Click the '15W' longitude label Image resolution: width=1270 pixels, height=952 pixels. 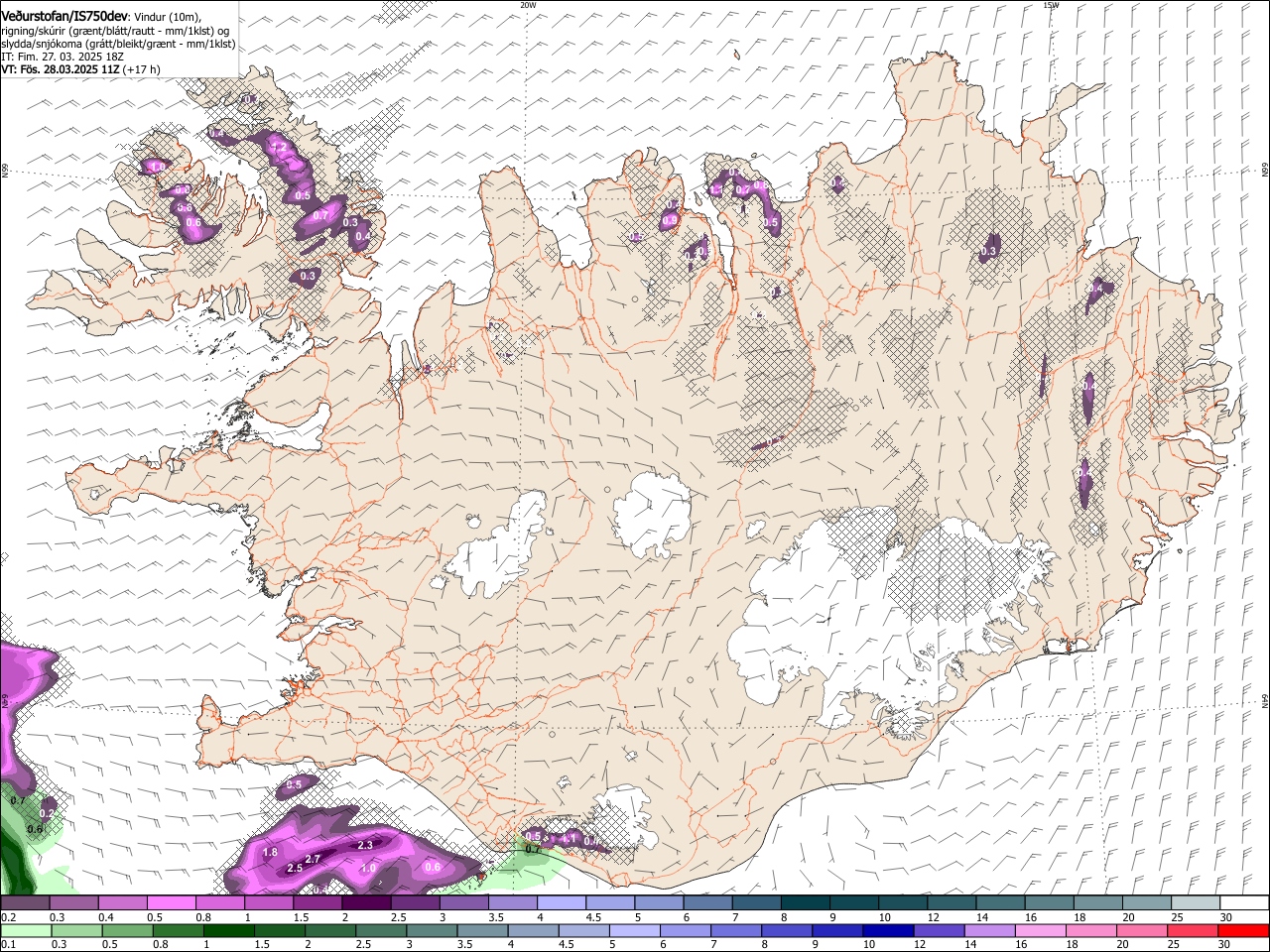1051,5
